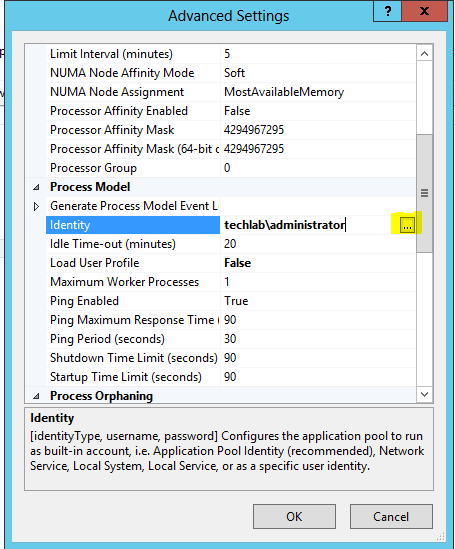This screenshot has width=455, height=549.
Task: Click OK to apply settings
Action: pyautogui.click(x=294, y=516)
